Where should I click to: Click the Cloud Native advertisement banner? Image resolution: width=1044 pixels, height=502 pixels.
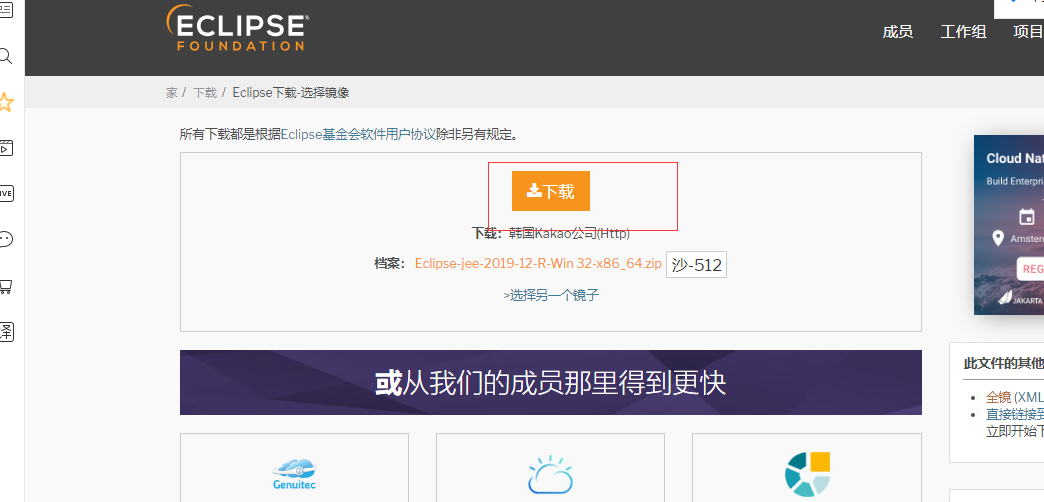(1009, 225)
